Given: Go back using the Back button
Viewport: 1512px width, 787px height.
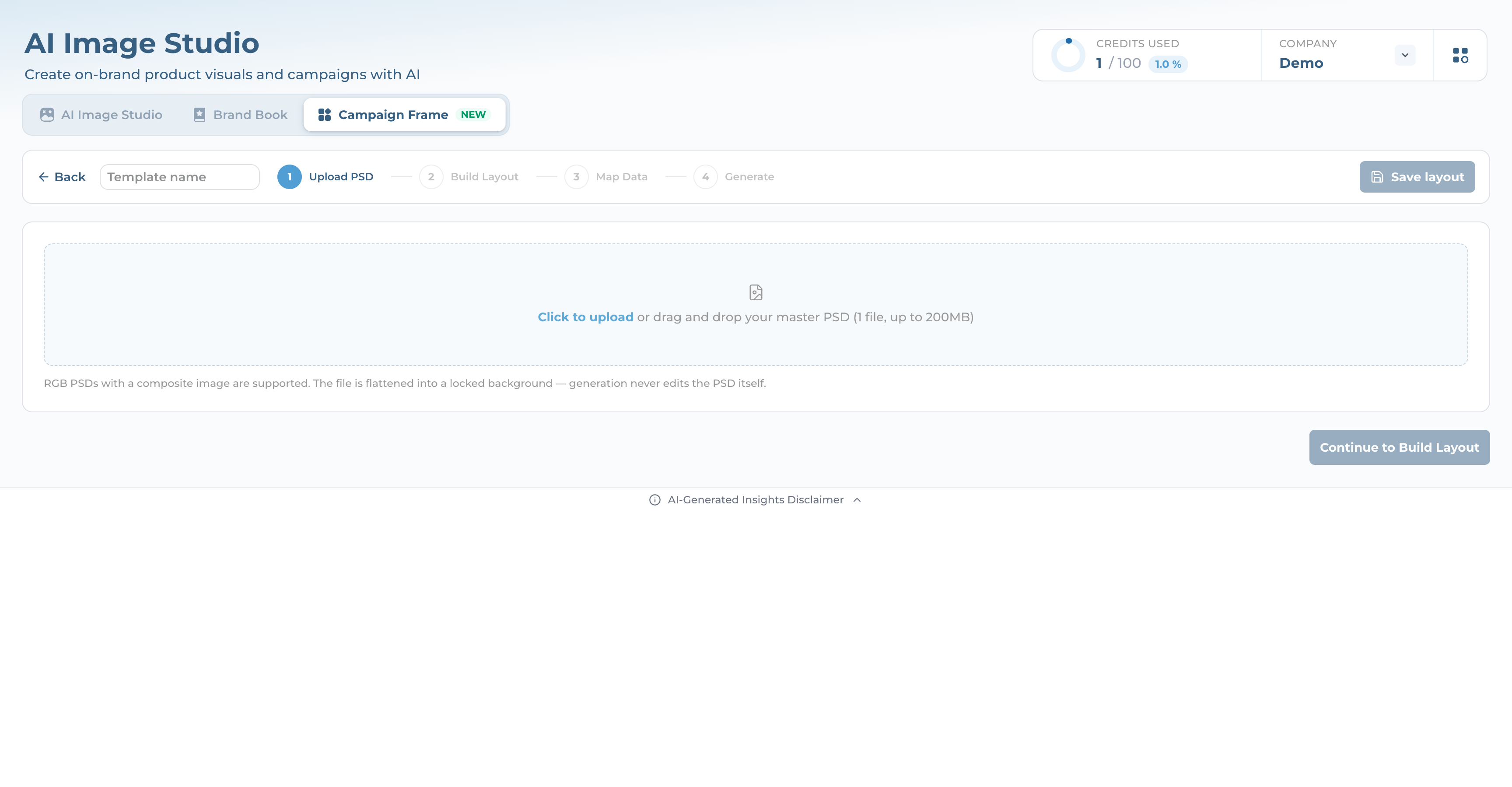Looking at the screenshot, I should (x=62, y=177).
